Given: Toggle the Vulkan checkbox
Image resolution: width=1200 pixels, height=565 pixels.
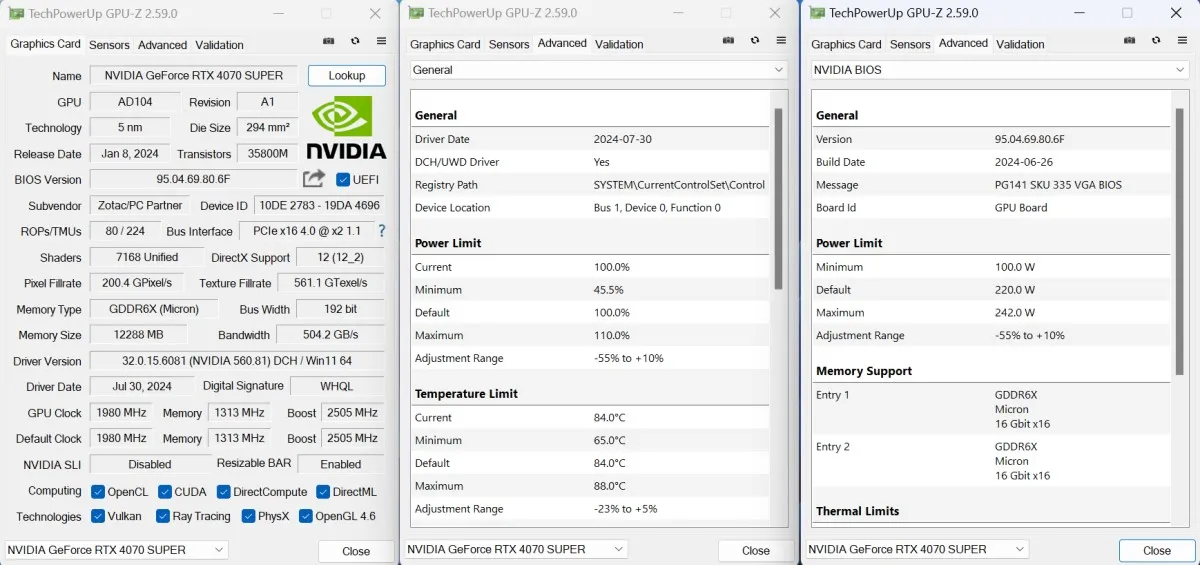Looking at the screenshot, I should [x=98, y=517].
